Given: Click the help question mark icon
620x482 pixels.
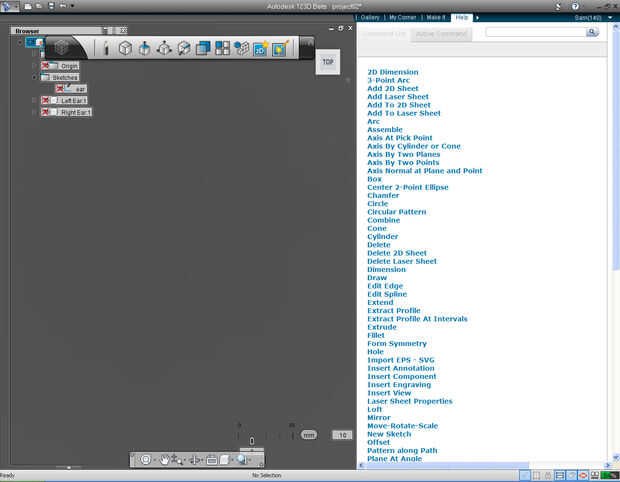Looking at the screenshot, I should click(x=575, y=6).
